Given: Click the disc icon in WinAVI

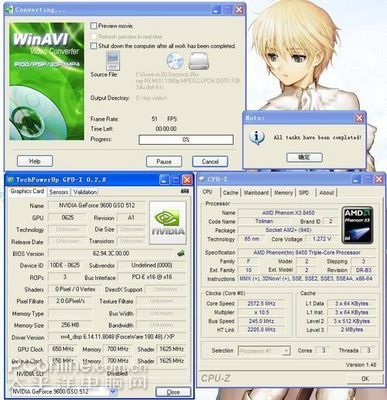Looking at the screenshot, I should click(x=175, y=61).
